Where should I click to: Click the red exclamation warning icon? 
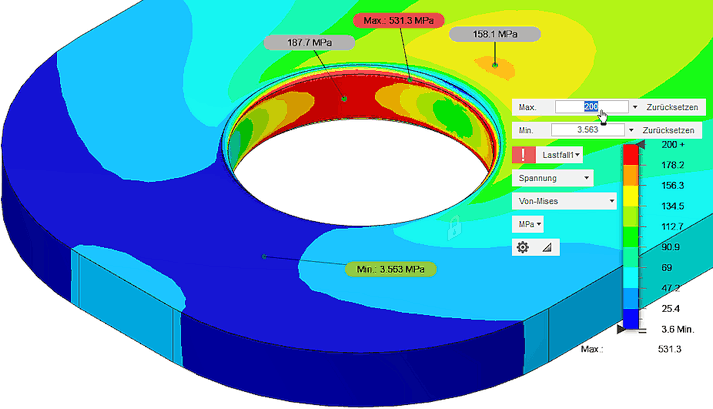(523, 155)
